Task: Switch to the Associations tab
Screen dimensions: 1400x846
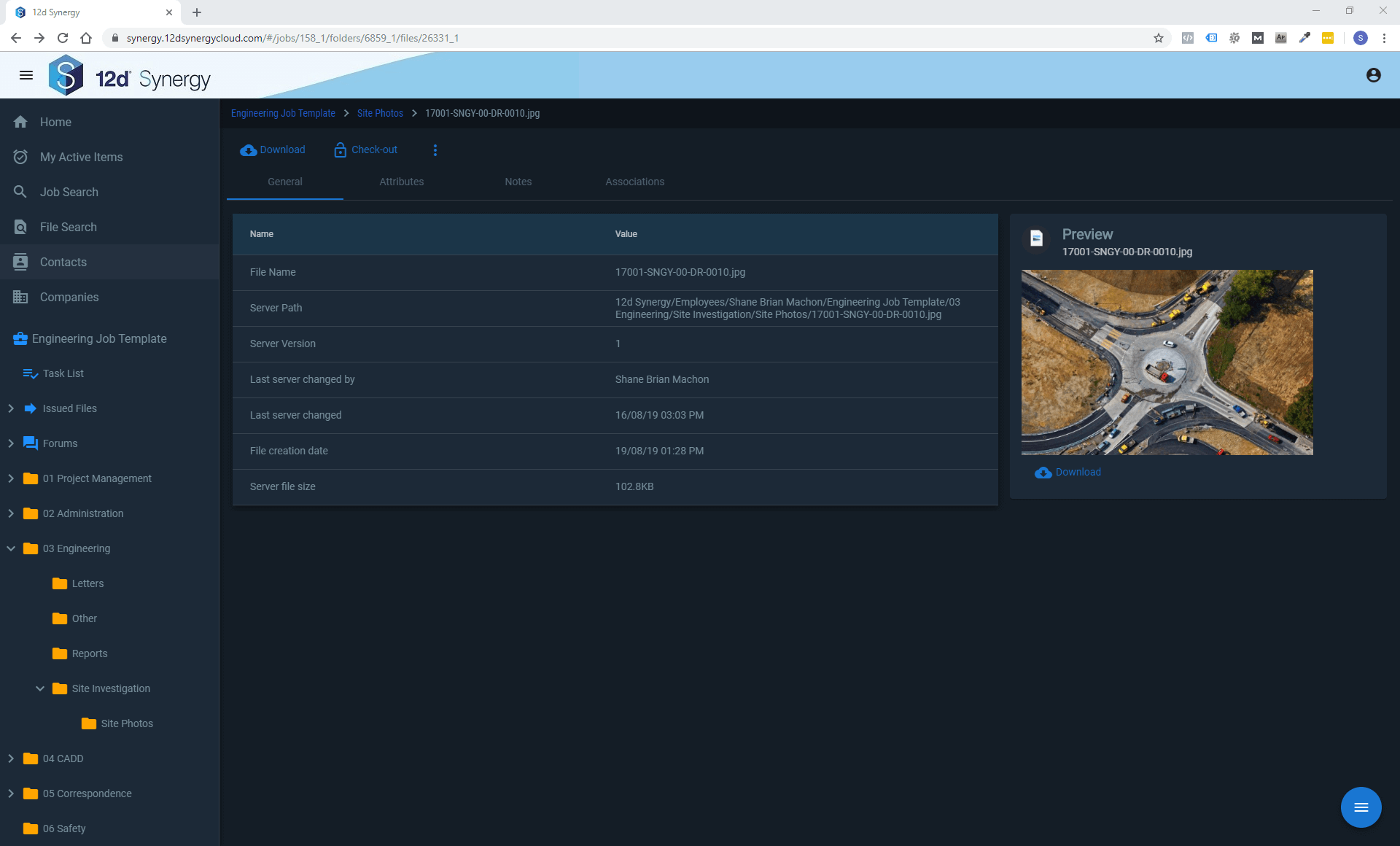Action: point(634,182)
